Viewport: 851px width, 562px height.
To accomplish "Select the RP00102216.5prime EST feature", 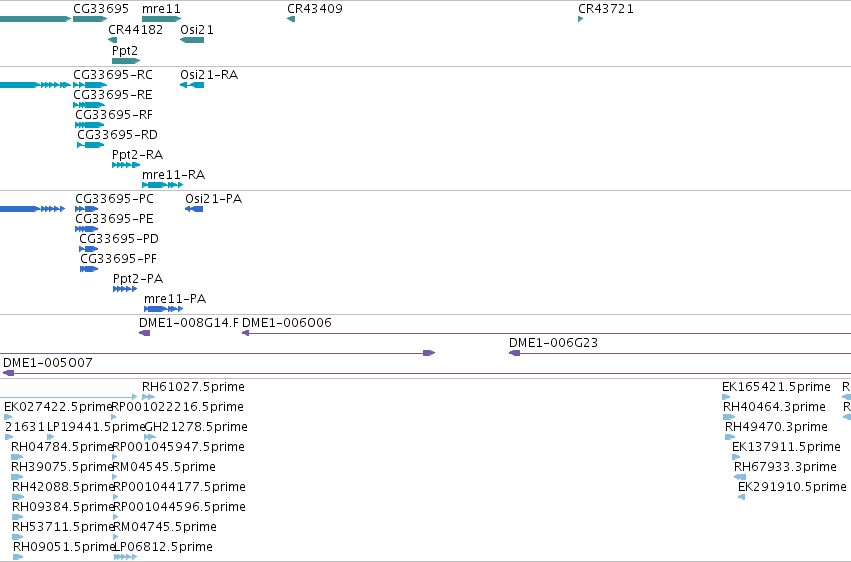I will [113, 417].
